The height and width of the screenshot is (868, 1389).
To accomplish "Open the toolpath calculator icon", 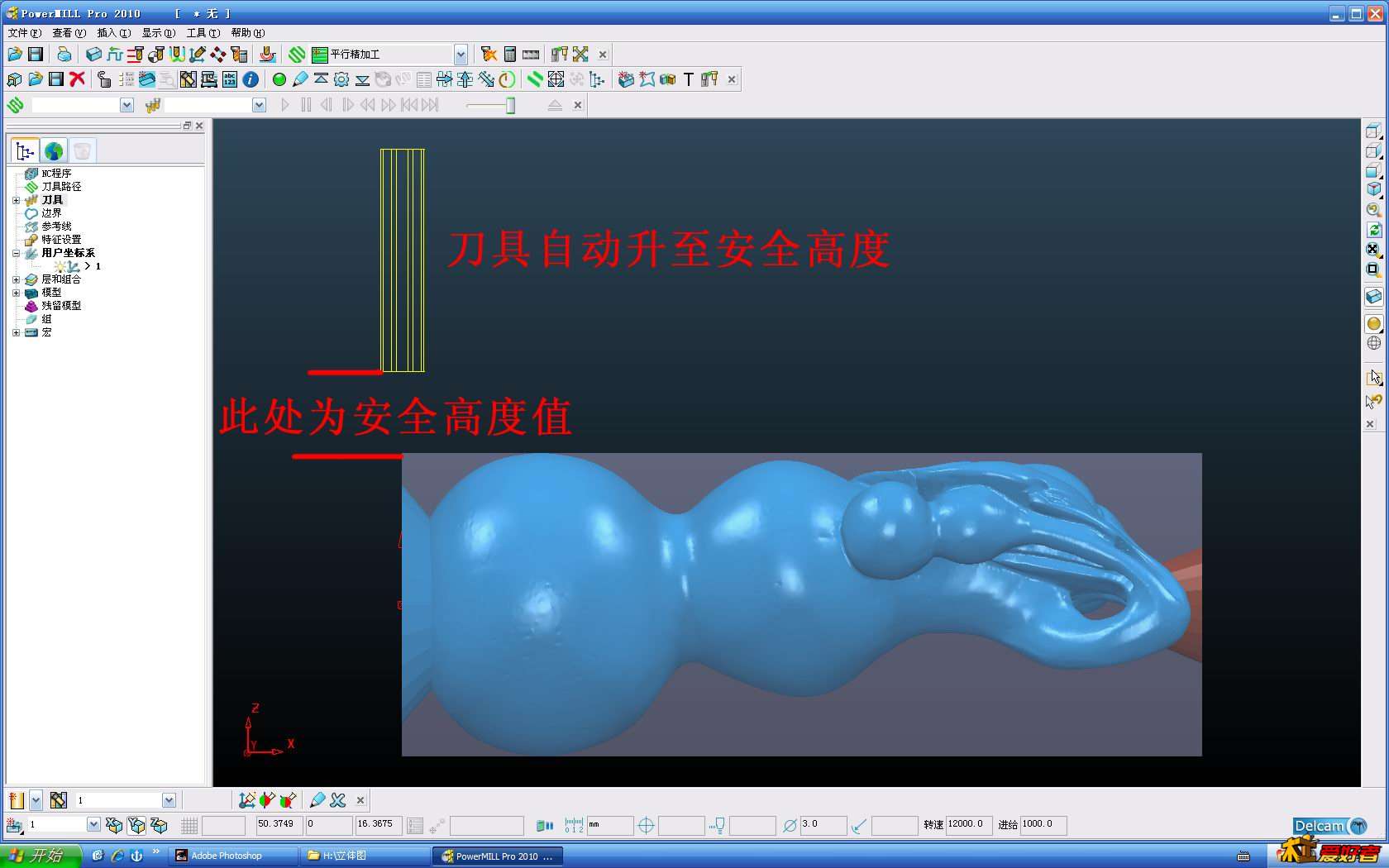I will (510, 55).
